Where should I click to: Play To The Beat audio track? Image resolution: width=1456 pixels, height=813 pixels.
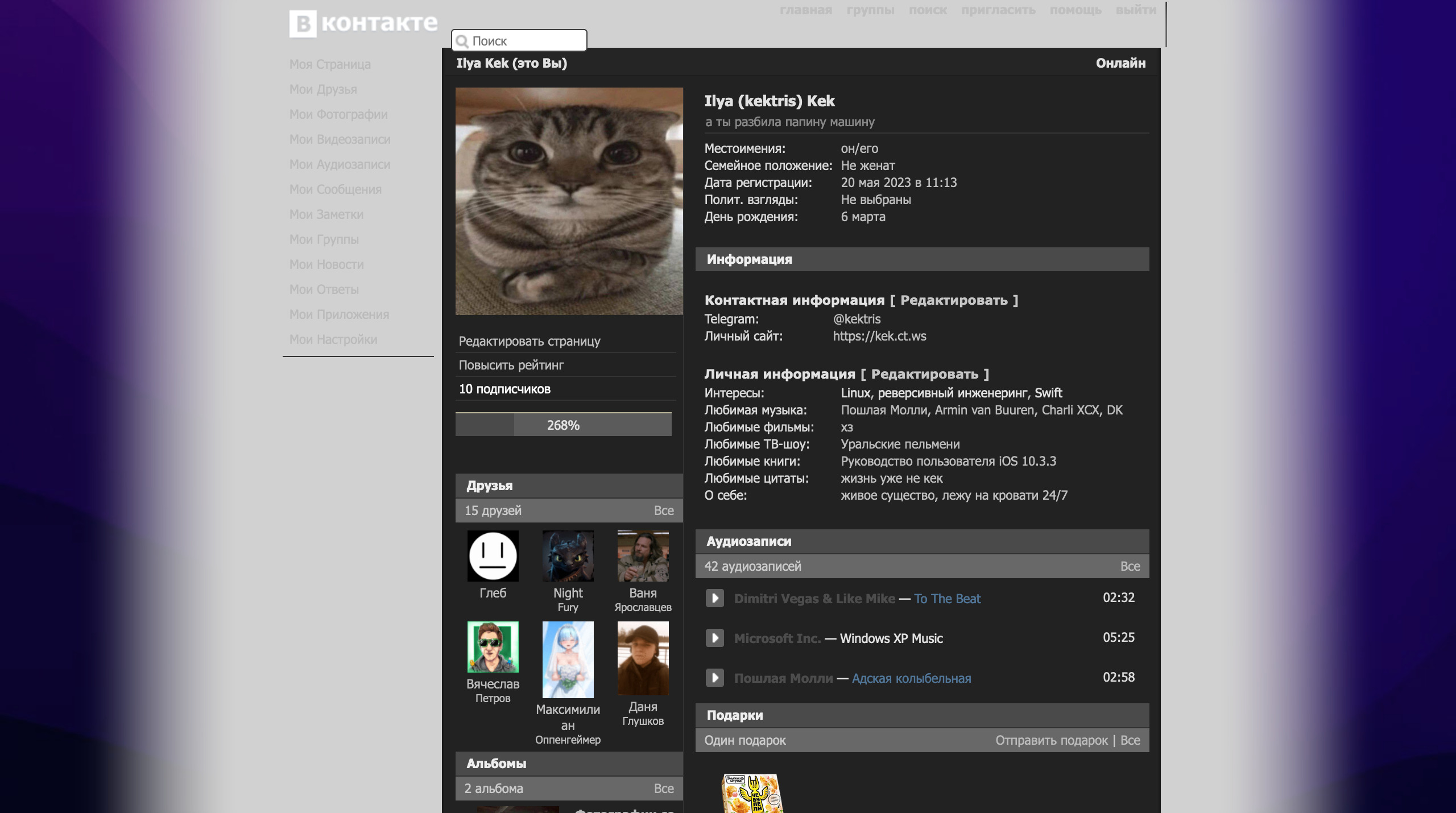tap(714, 598)
